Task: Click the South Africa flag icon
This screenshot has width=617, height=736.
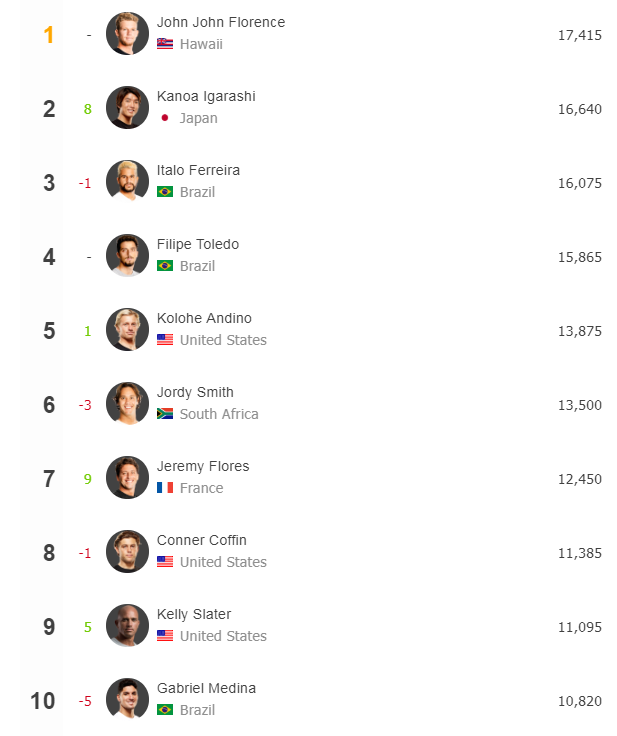Action: click(165, 414)
